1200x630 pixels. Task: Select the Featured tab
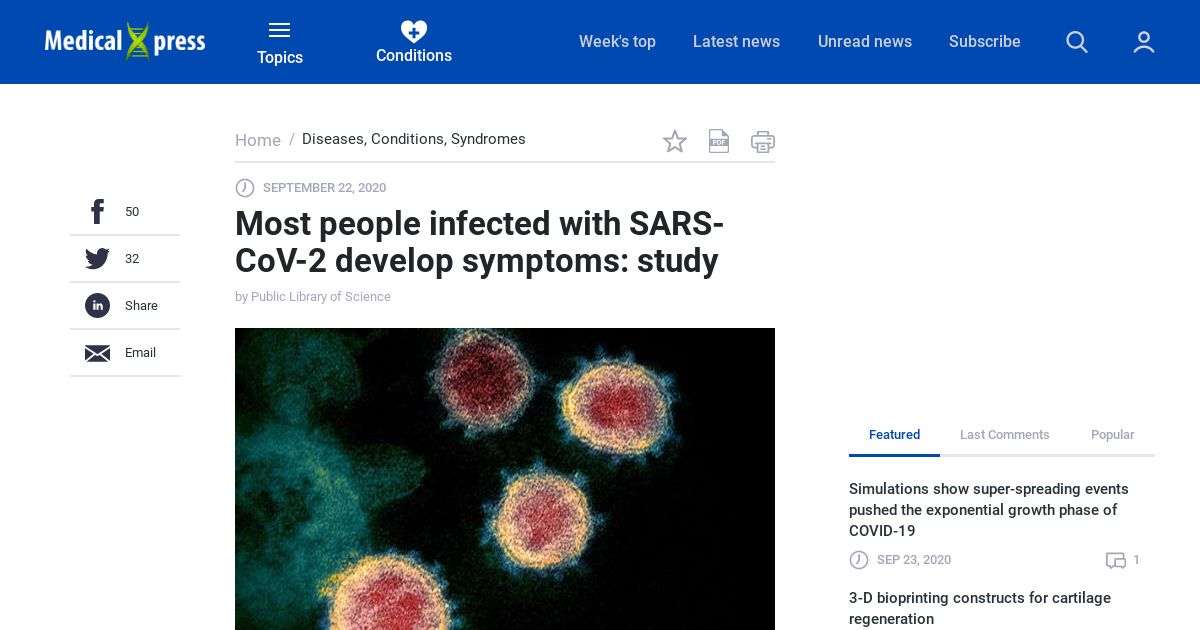[895, 435]
